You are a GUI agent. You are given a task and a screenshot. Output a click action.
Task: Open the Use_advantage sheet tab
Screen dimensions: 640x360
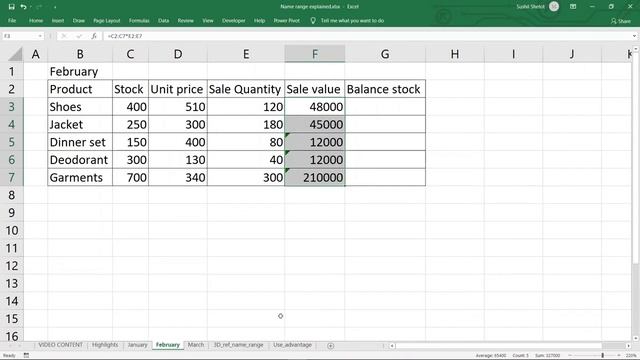[x=293, y=345]
